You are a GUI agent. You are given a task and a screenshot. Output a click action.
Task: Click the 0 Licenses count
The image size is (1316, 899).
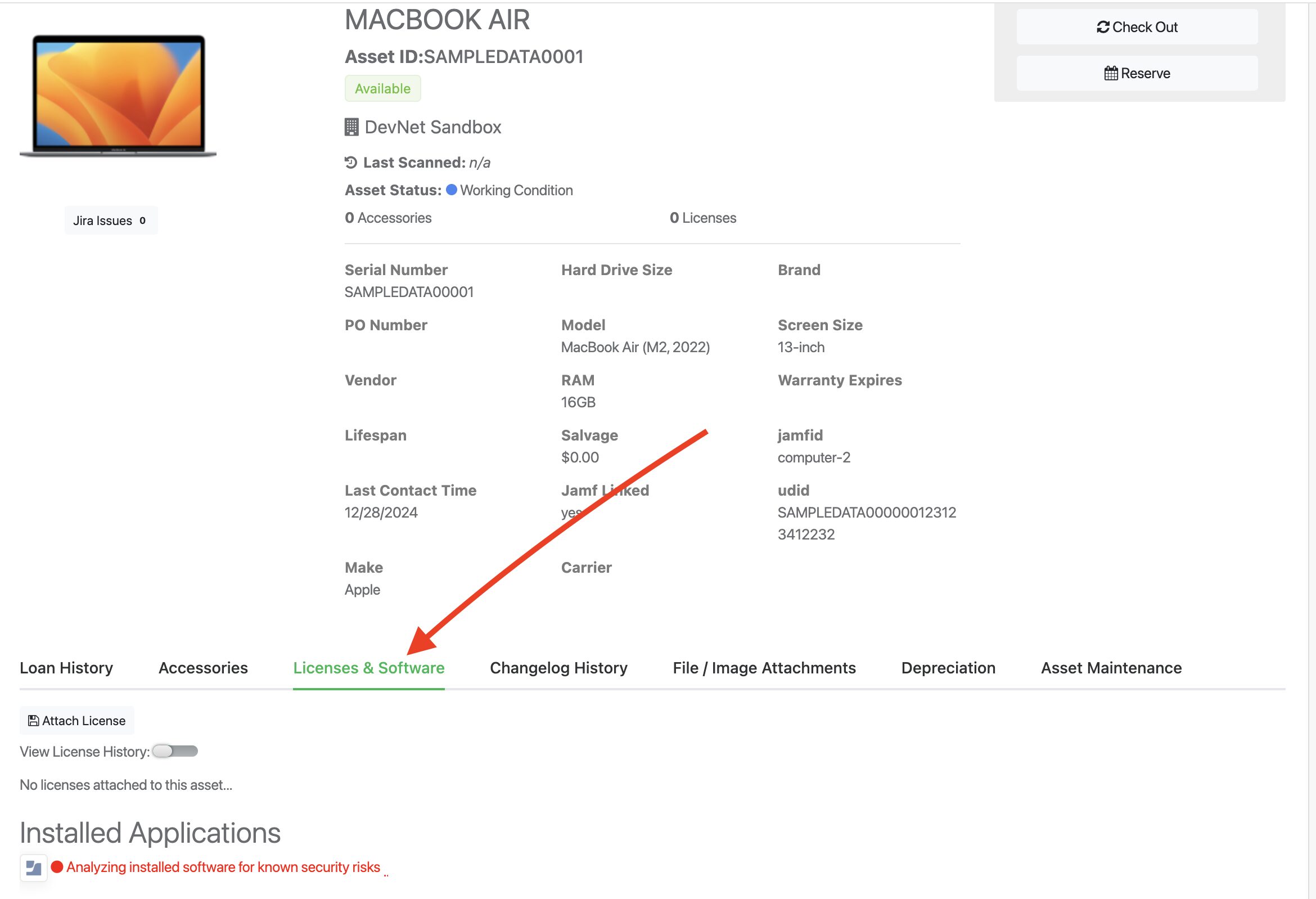tap(703, 218)
